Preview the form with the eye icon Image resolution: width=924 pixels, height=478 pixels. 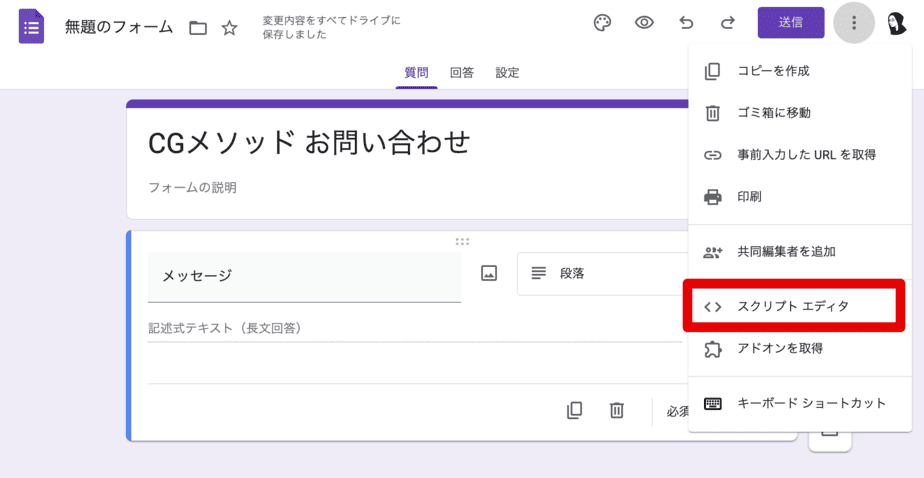click(644, 23)
